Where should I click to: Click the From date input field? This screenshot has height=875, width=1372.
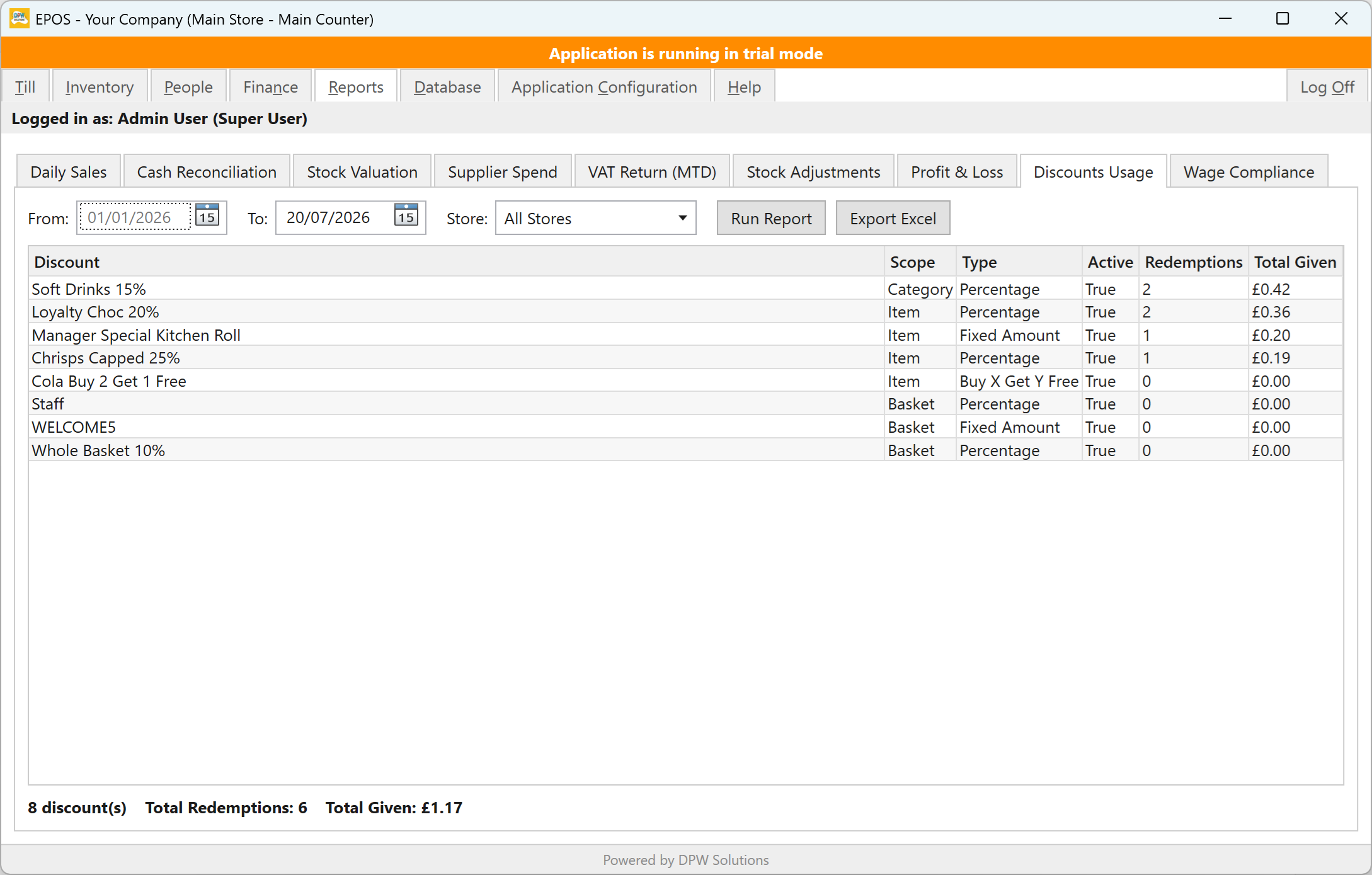tap(135, 217)
